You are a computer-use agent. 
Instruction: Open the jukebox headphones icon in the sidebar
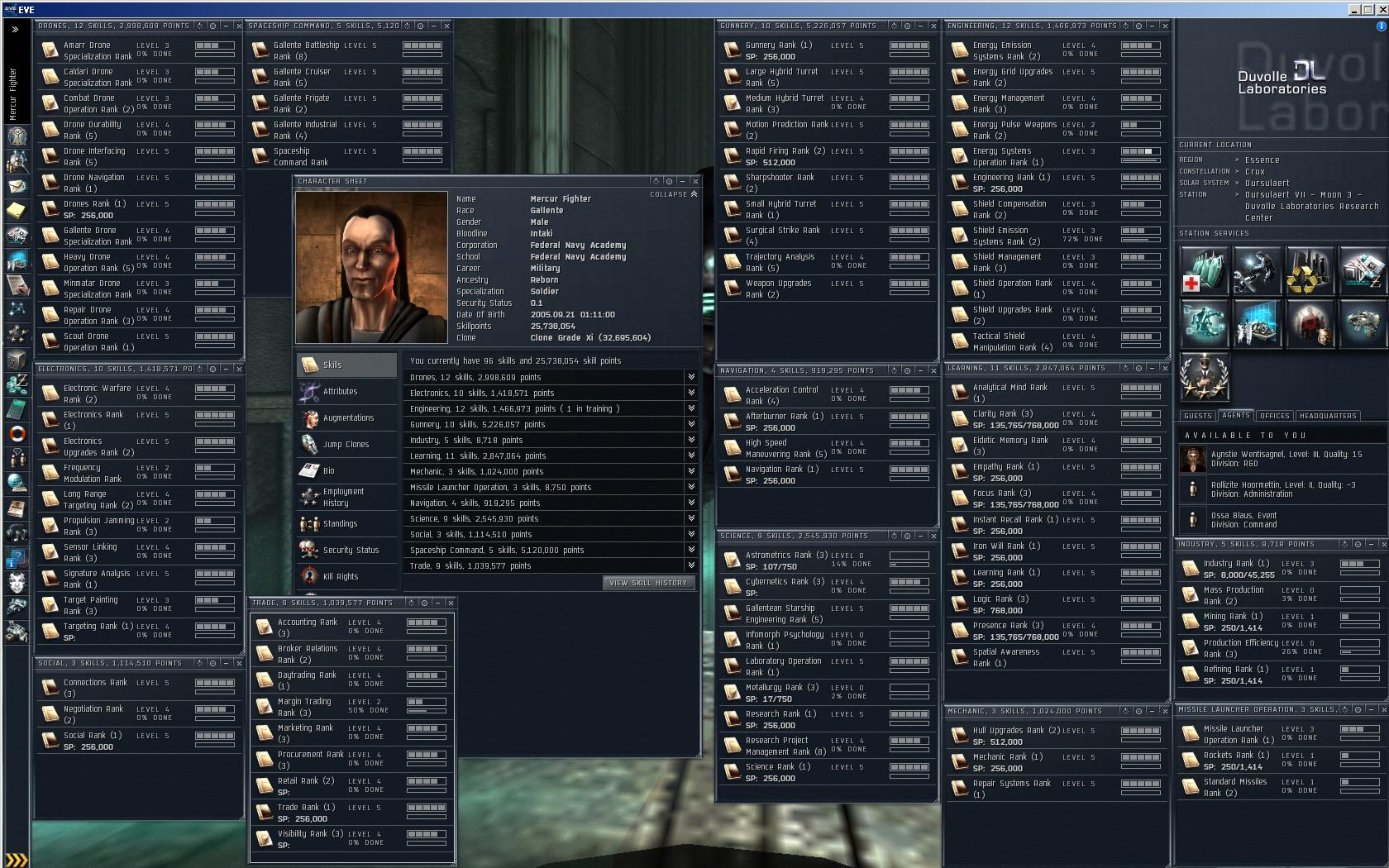[x=17, y=533]
